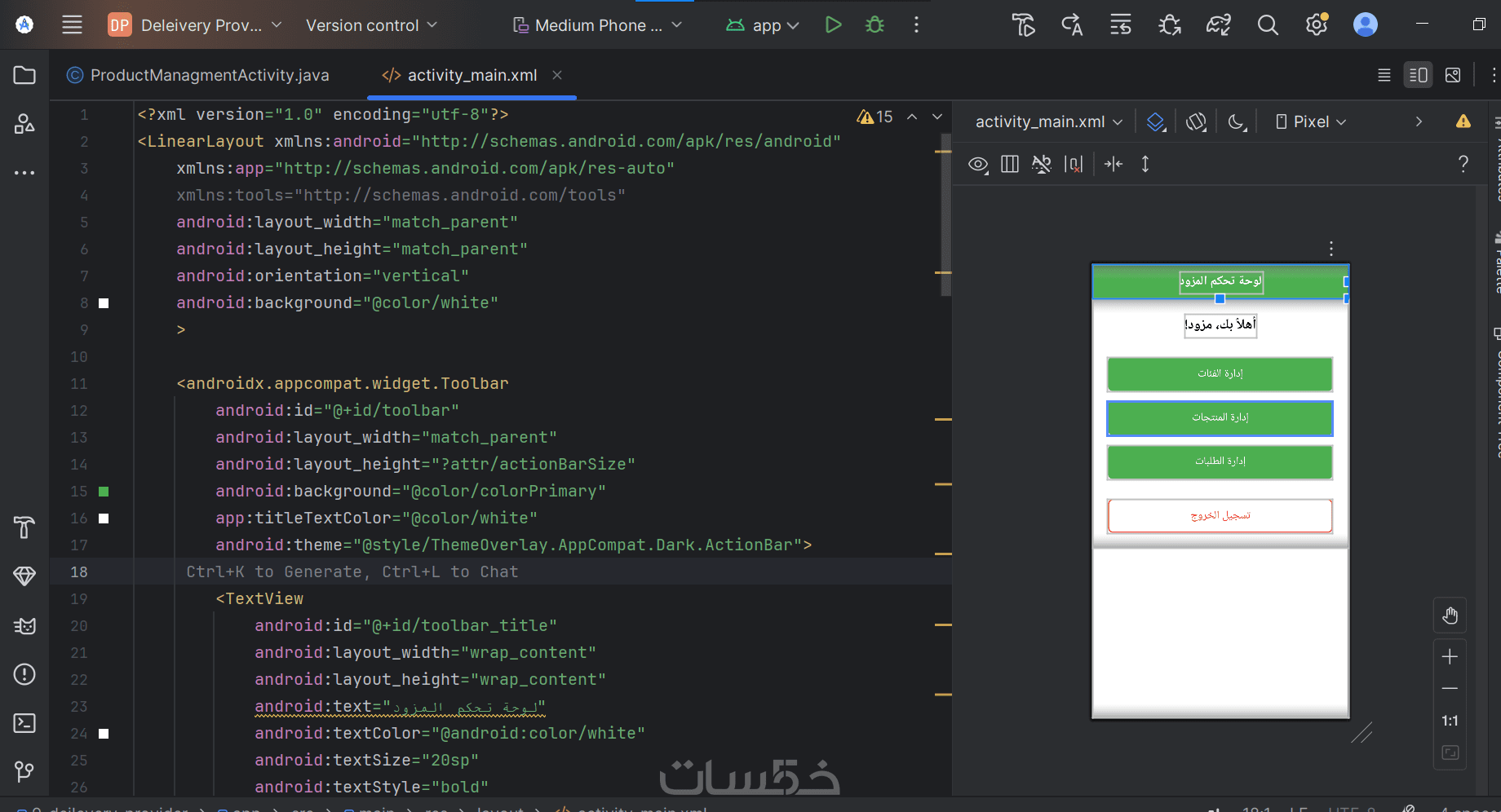Click the Debug app bug icon

coord(874,25)
